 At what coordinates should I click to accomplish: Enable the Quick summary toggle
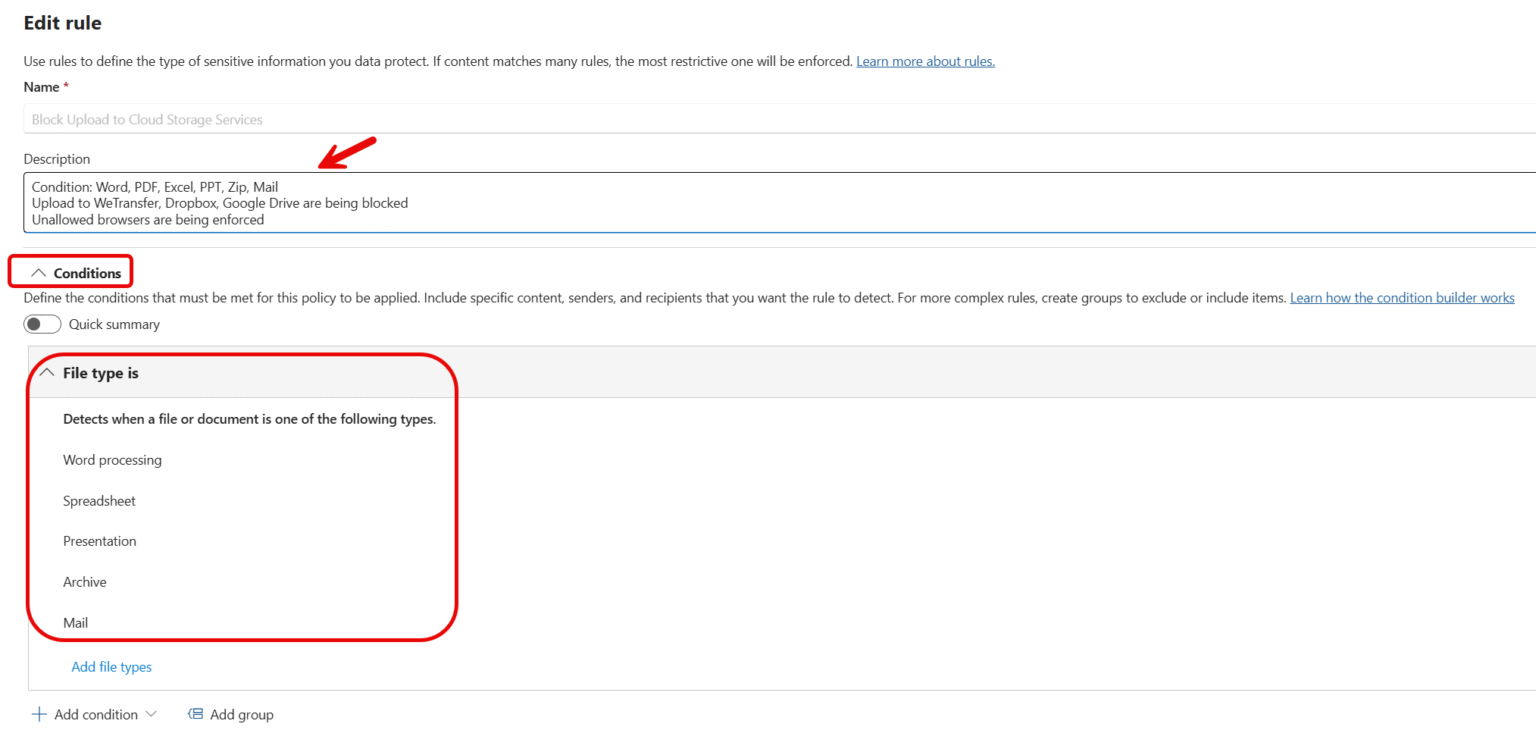click(42, 324)
